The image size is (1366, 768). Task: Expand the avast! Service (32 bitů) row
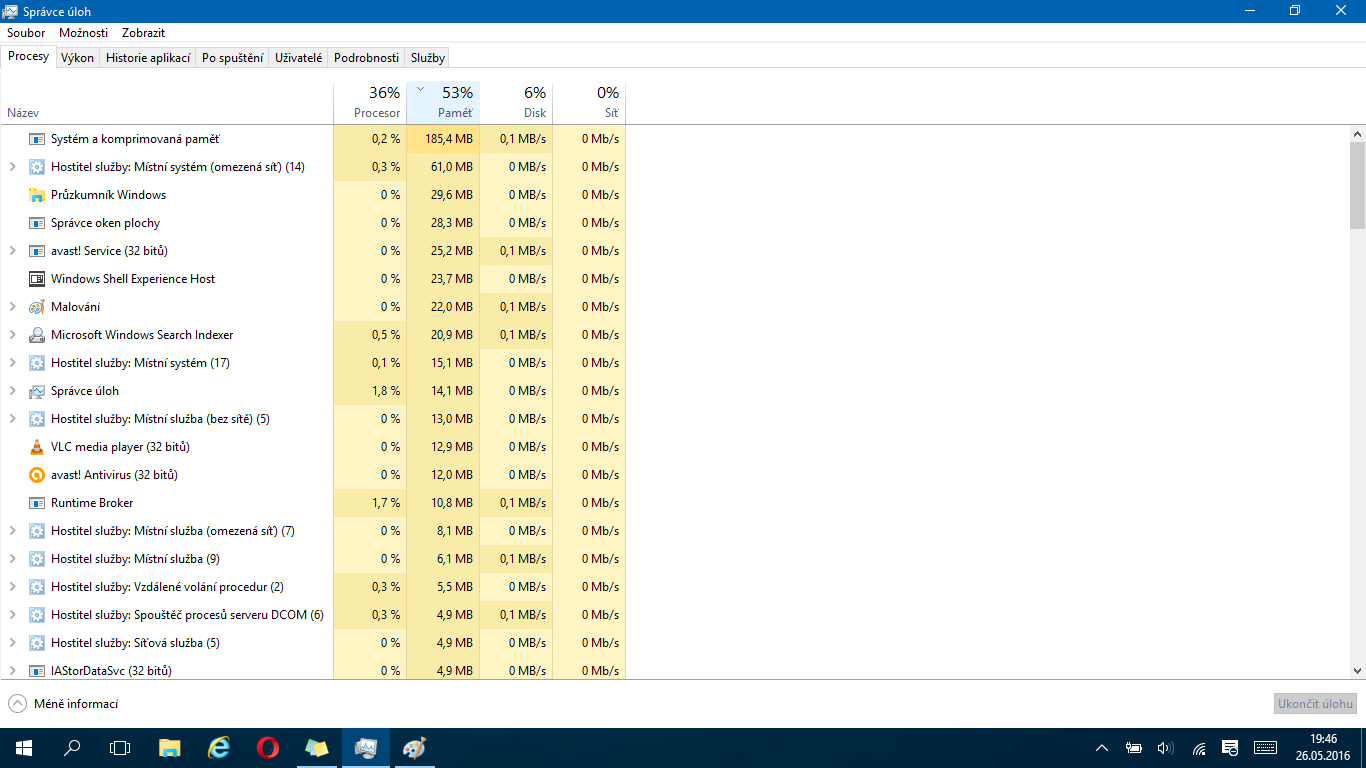pyautogui.click(x=12, y=251)
